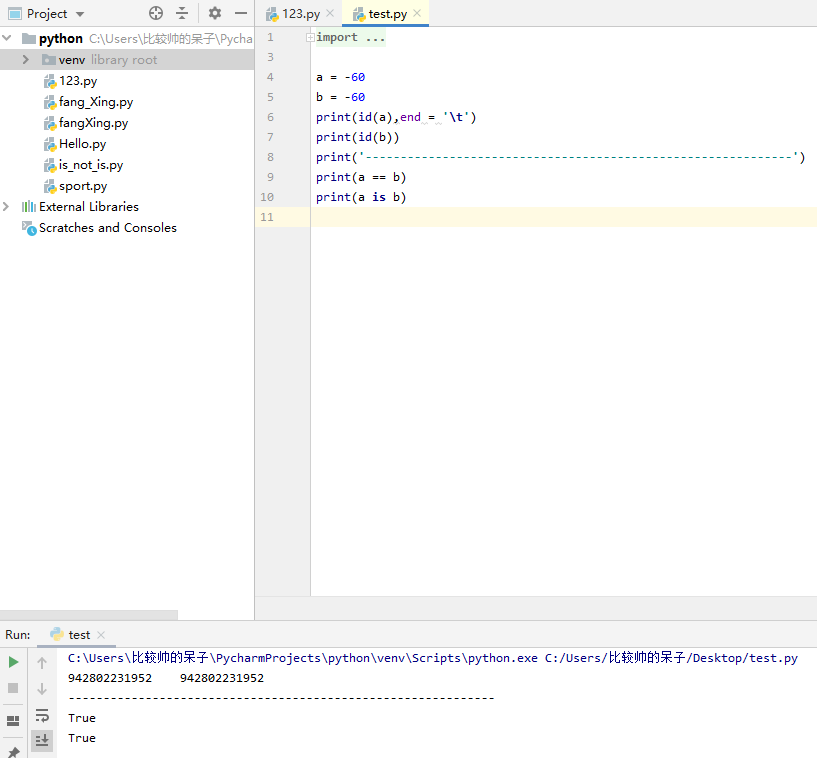817x758 pixels.
Task: Click the console python.exe command line
Action: tap(432, 658)
